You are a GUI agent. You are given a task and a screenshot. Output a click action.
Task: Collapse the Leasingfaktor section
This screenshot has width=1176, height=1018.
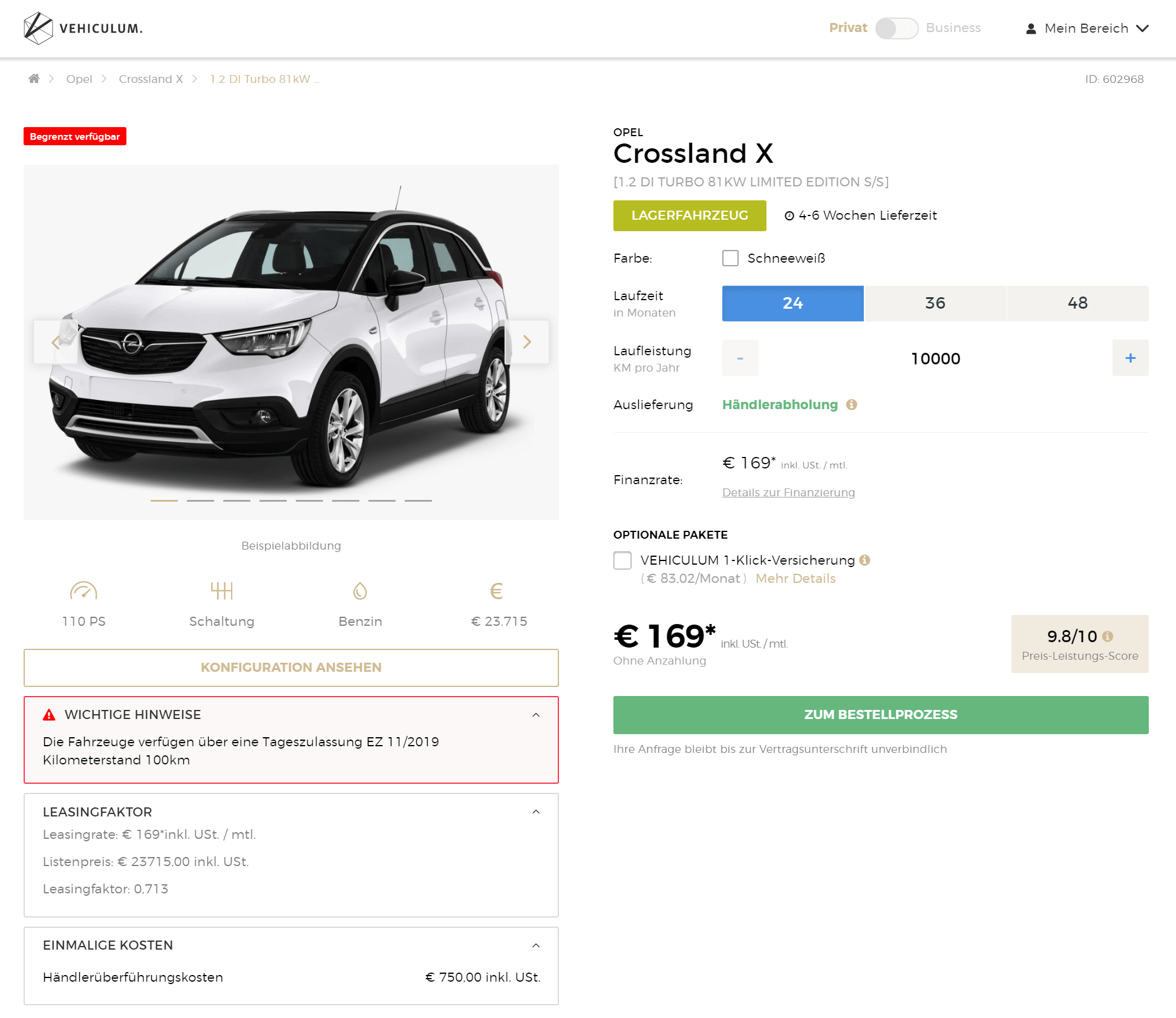(x=536, y=812)
